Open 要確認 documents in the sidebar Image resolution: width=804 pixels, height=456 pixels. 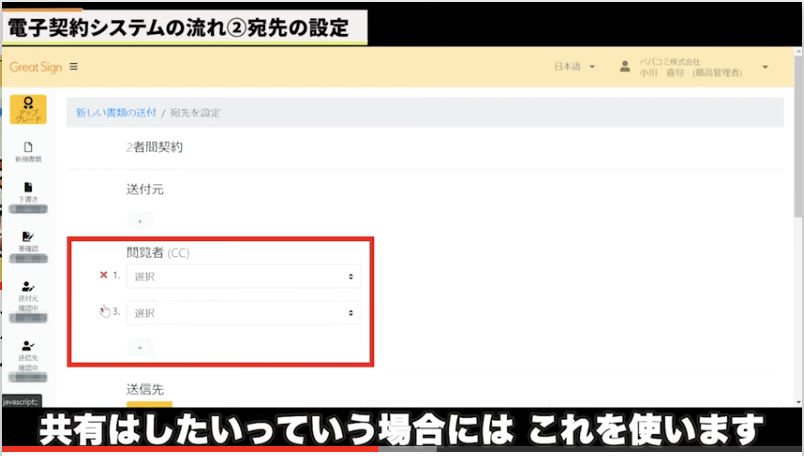[x=28, y=241]
